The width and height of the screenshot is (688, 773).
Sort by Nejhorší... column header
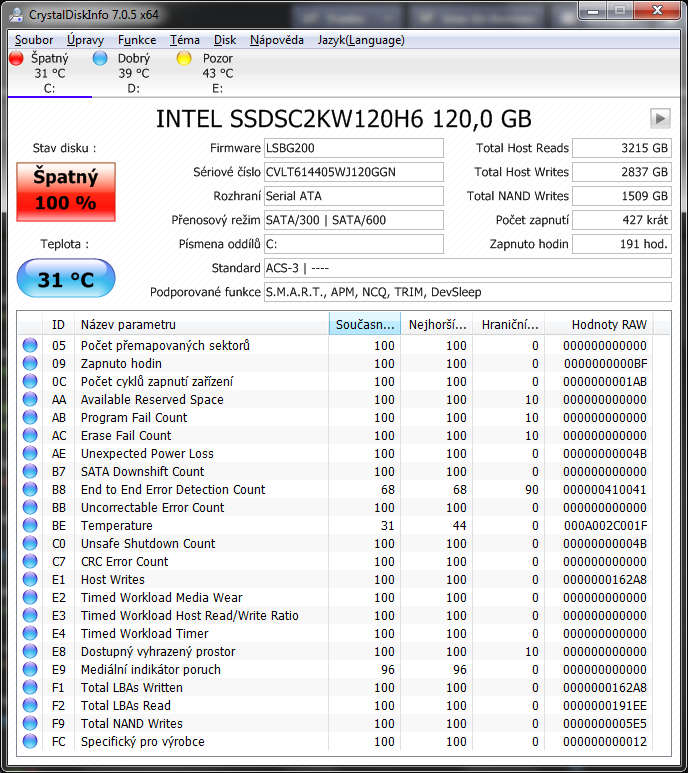click(x=437, y=324)
